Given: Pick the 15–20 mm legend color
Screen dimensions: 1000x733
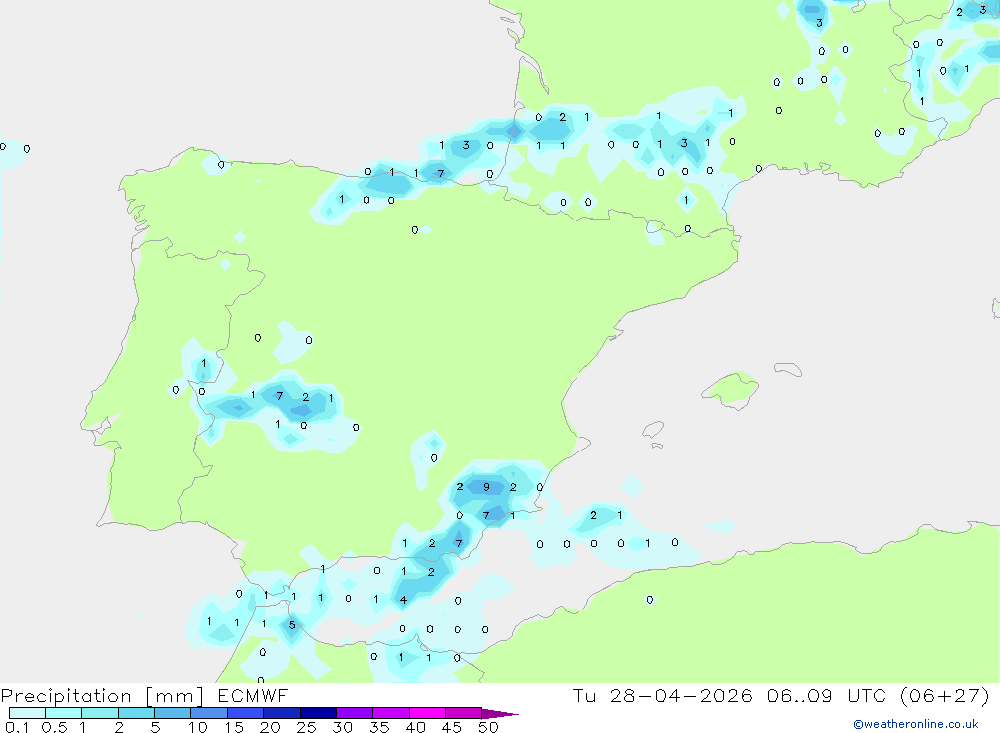Looking at the screenshot, I should pos(246,713).
